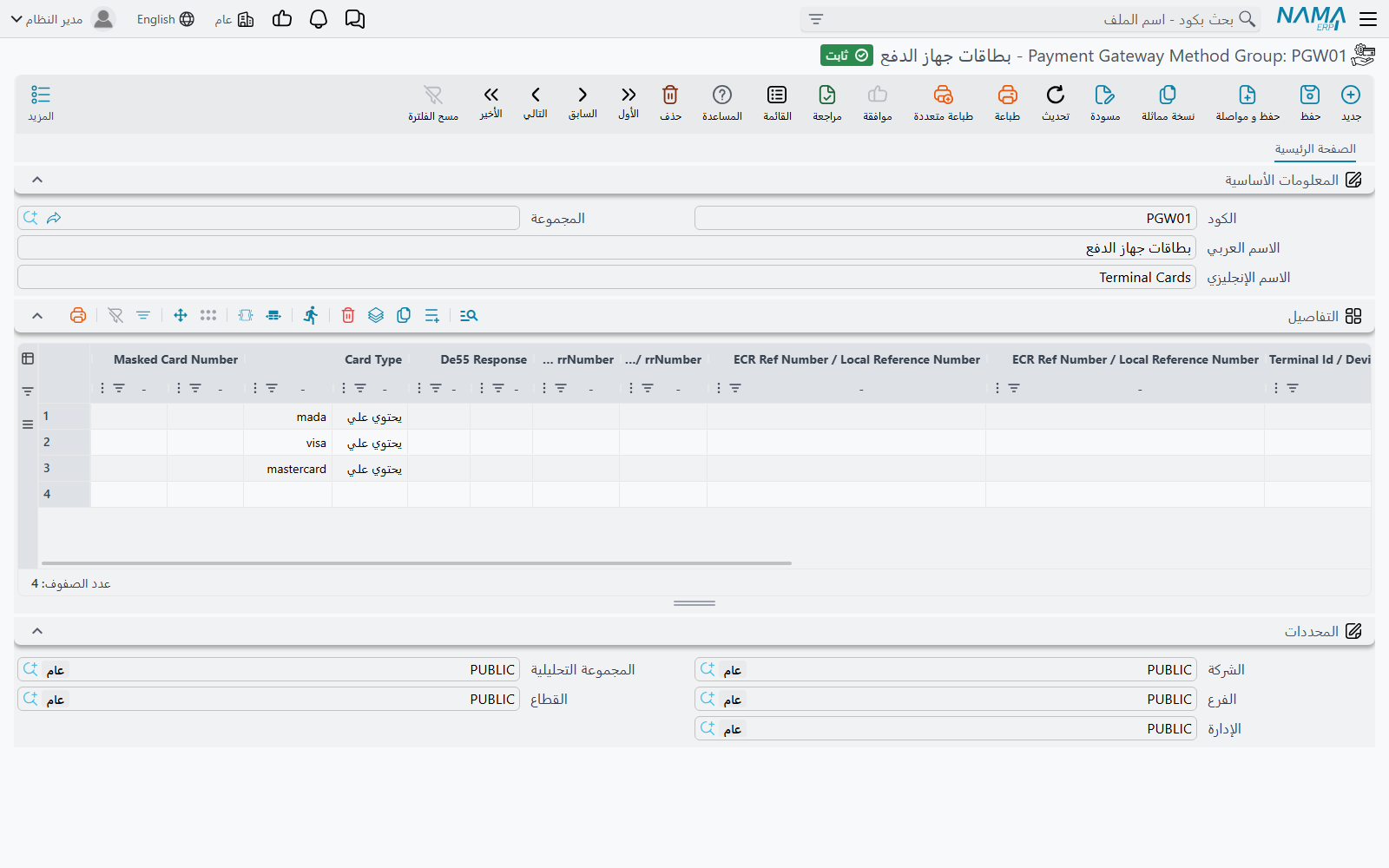Collapse the المعلومات الأساسية section
1389x868 pixels.
[37, 180]
